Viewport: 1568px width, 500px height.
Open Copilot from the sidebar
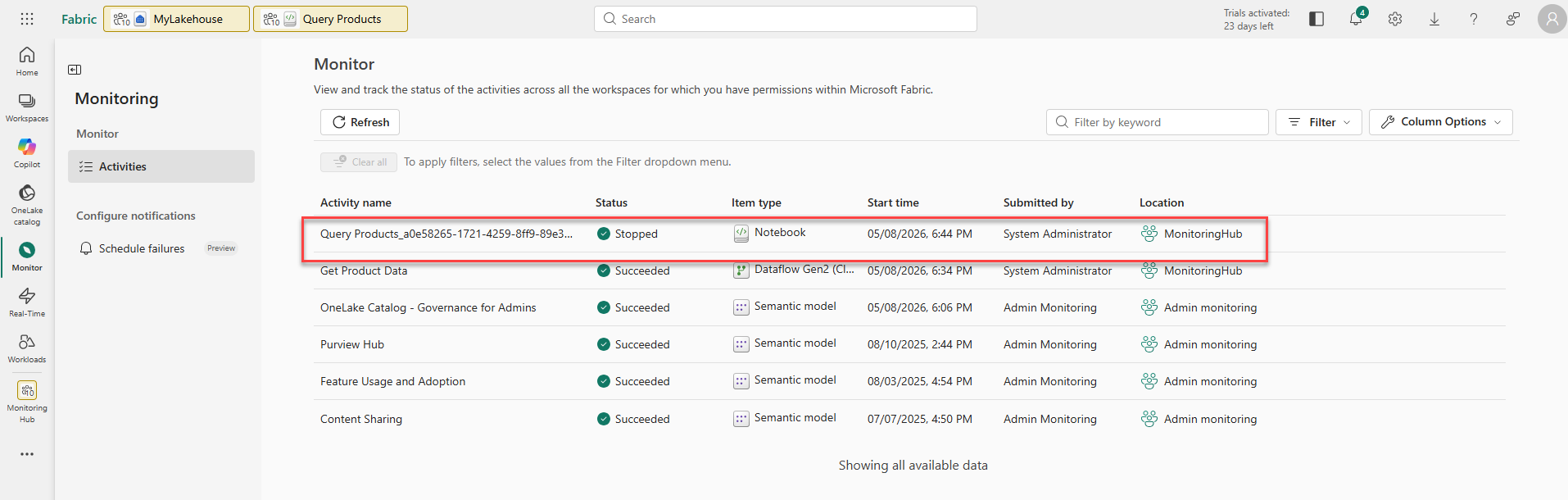27,153
